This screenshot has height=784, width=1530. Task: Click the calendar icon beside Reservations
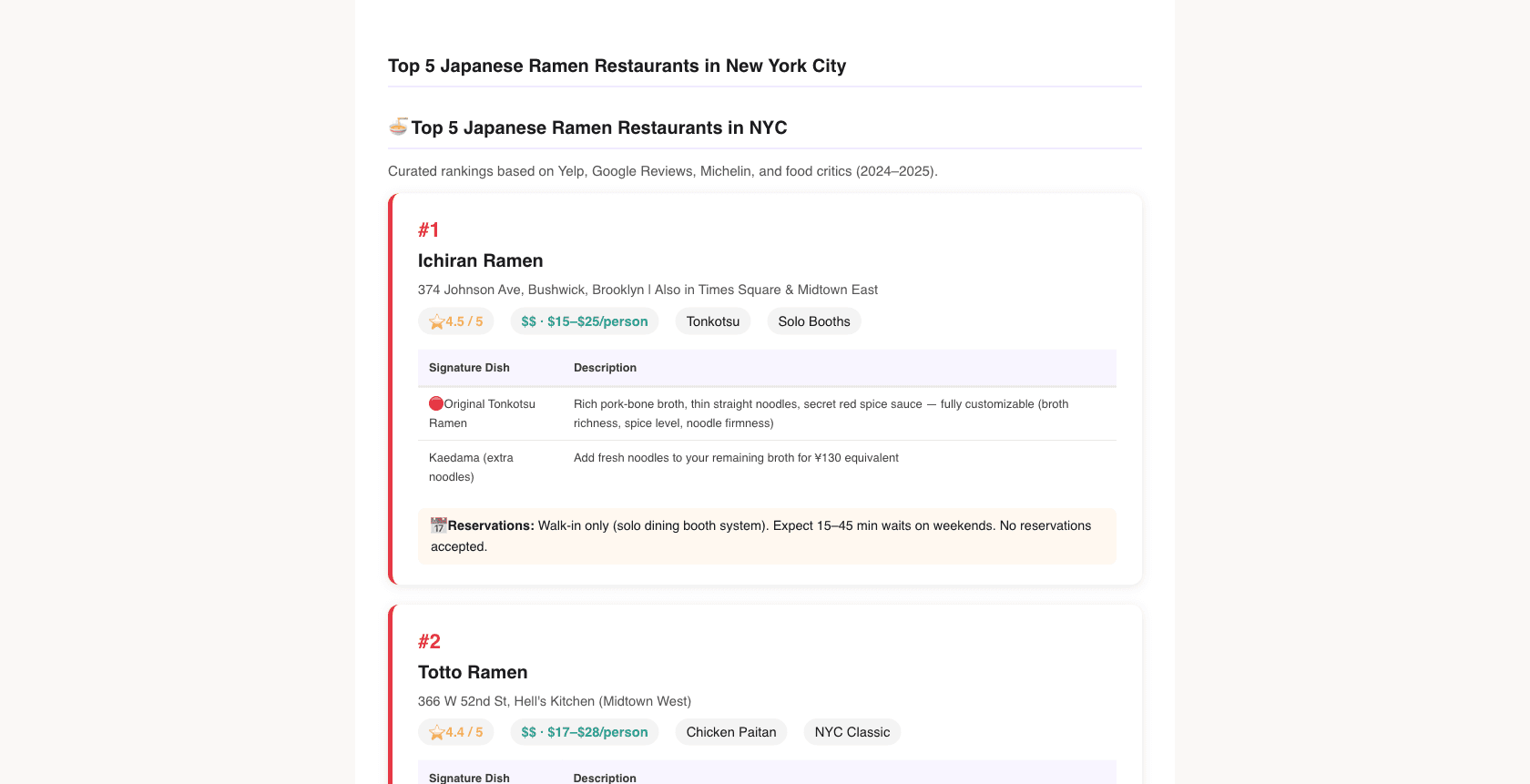(x=439, y=525)
